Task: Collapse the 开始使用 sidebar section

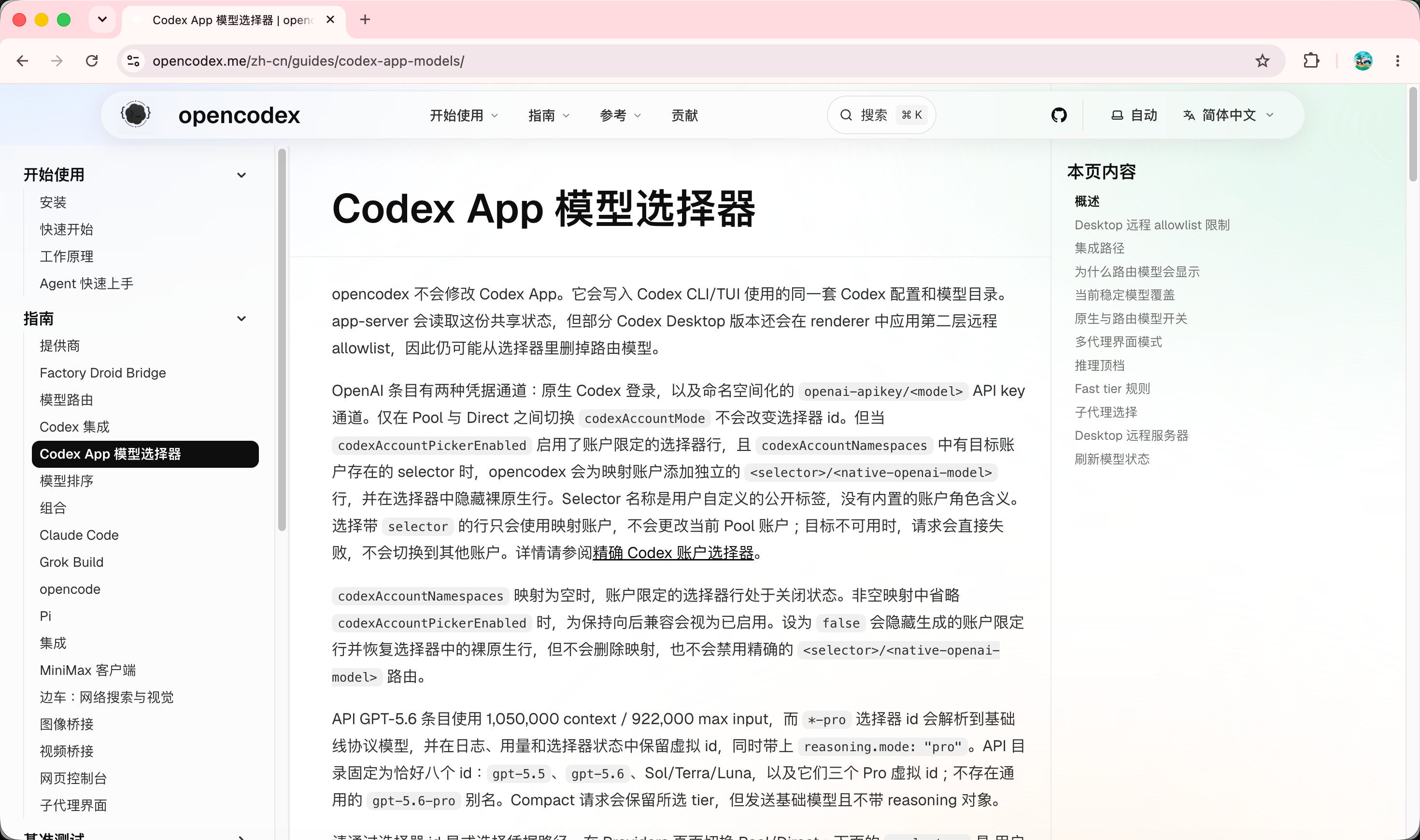Action: coord(242,175)
